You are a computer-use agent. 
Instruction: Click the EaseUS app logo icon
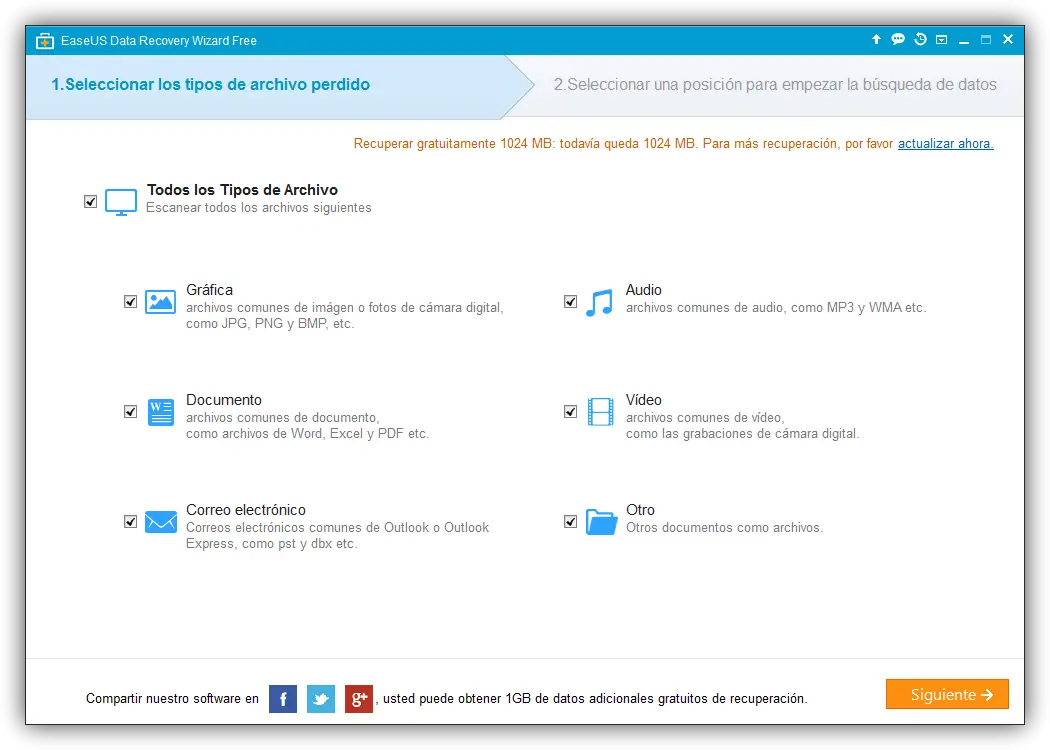(x=44, y=41)
